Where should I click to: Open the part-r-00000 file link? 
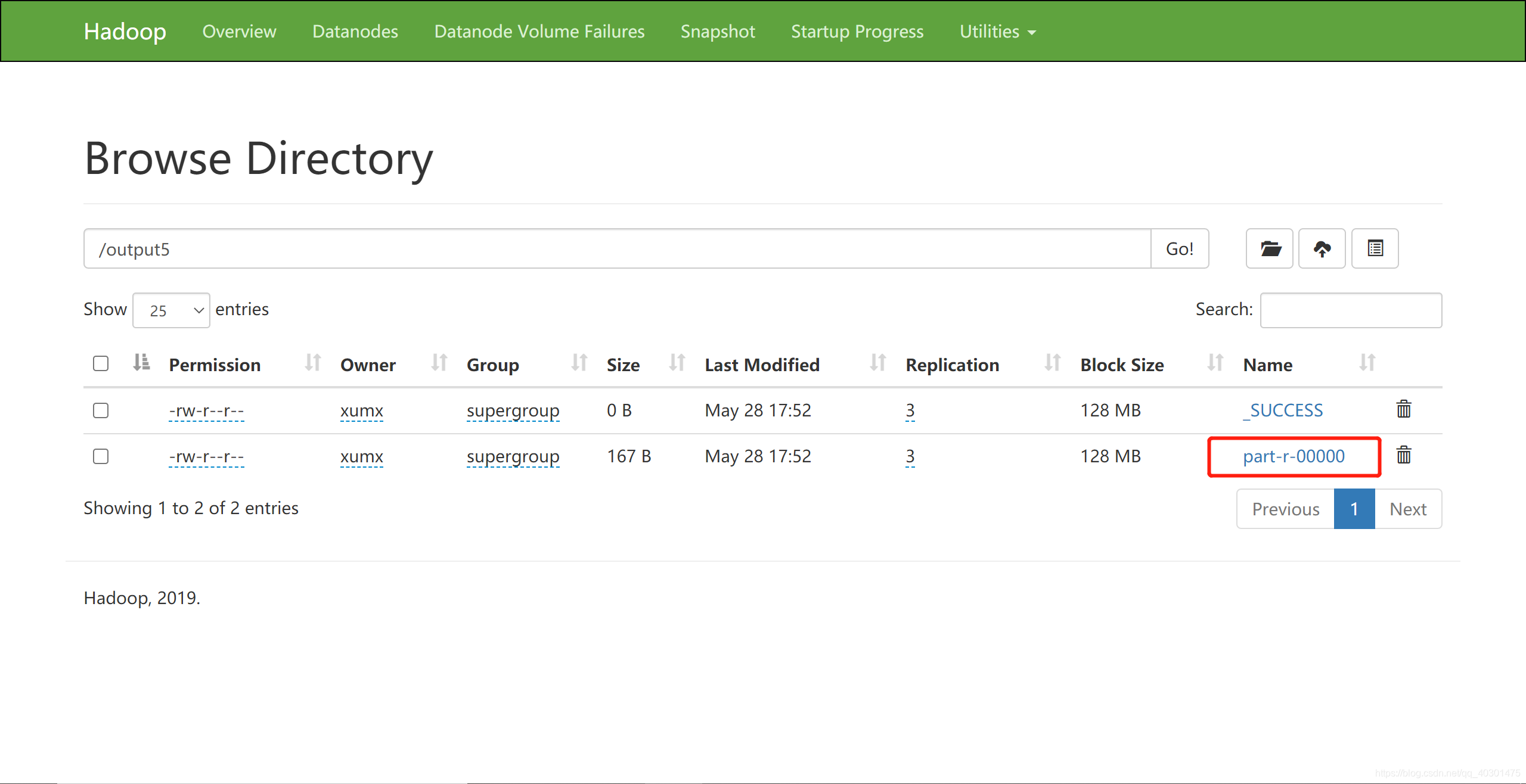tap(1293, 456)
